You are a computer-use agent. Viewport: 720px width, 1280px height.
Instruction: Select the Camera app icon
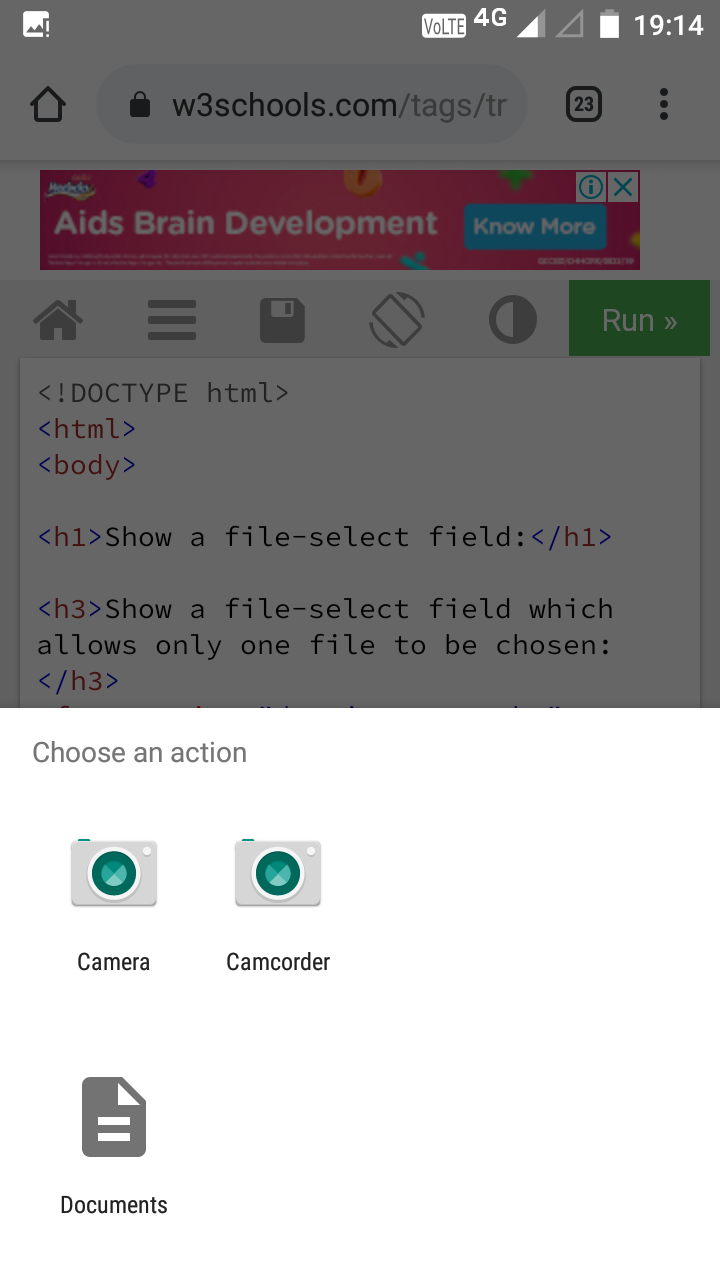pyautogui.click(x=114, y=873)
